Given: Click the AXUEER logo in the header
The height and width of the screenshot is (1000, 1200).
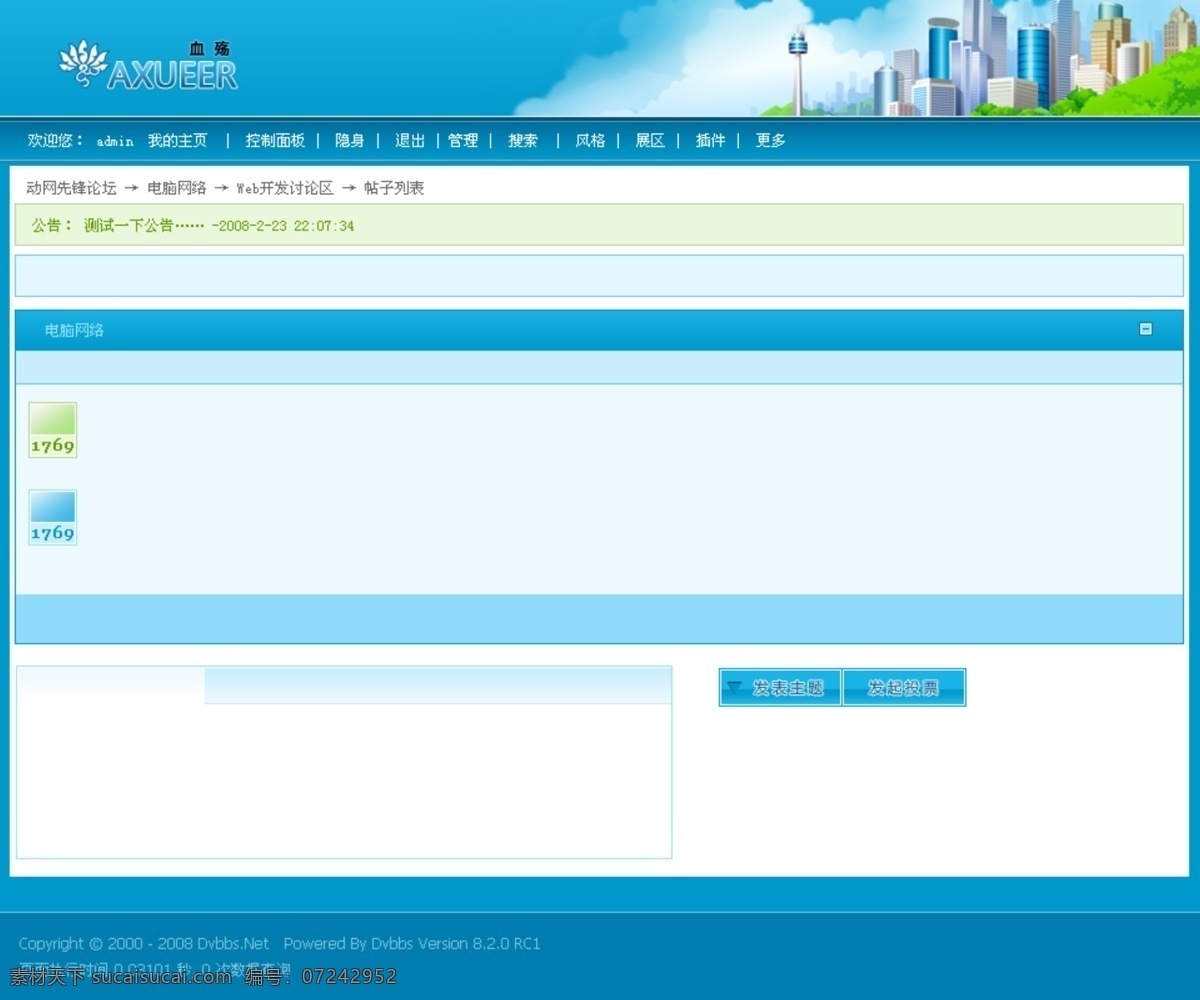Looking at the screenshot, I should click(149, 67).
